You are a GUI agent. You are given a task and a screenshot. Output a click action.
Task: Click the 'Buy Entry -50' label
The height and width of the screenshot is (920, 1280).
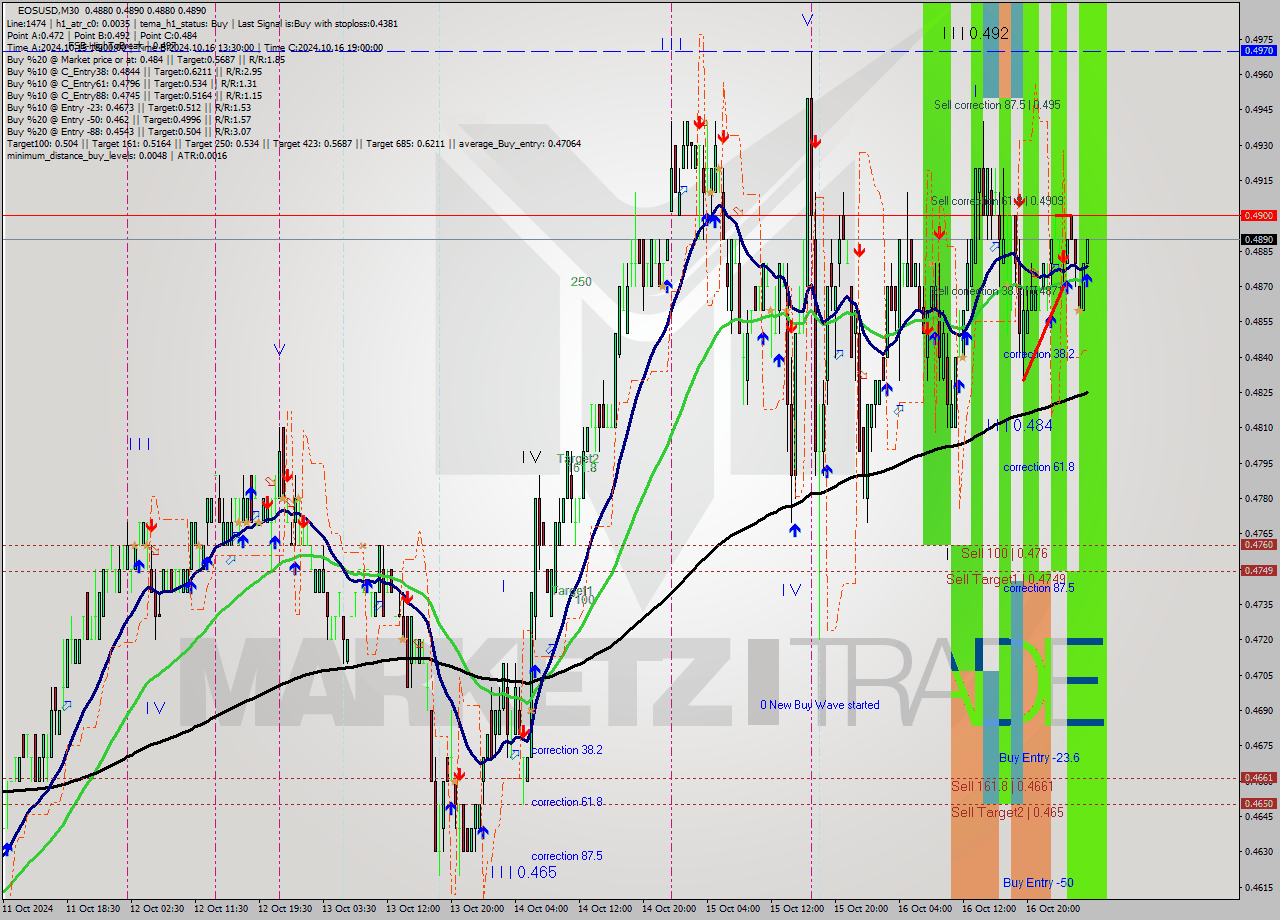pyautogui.click(x=1038, y=883)
